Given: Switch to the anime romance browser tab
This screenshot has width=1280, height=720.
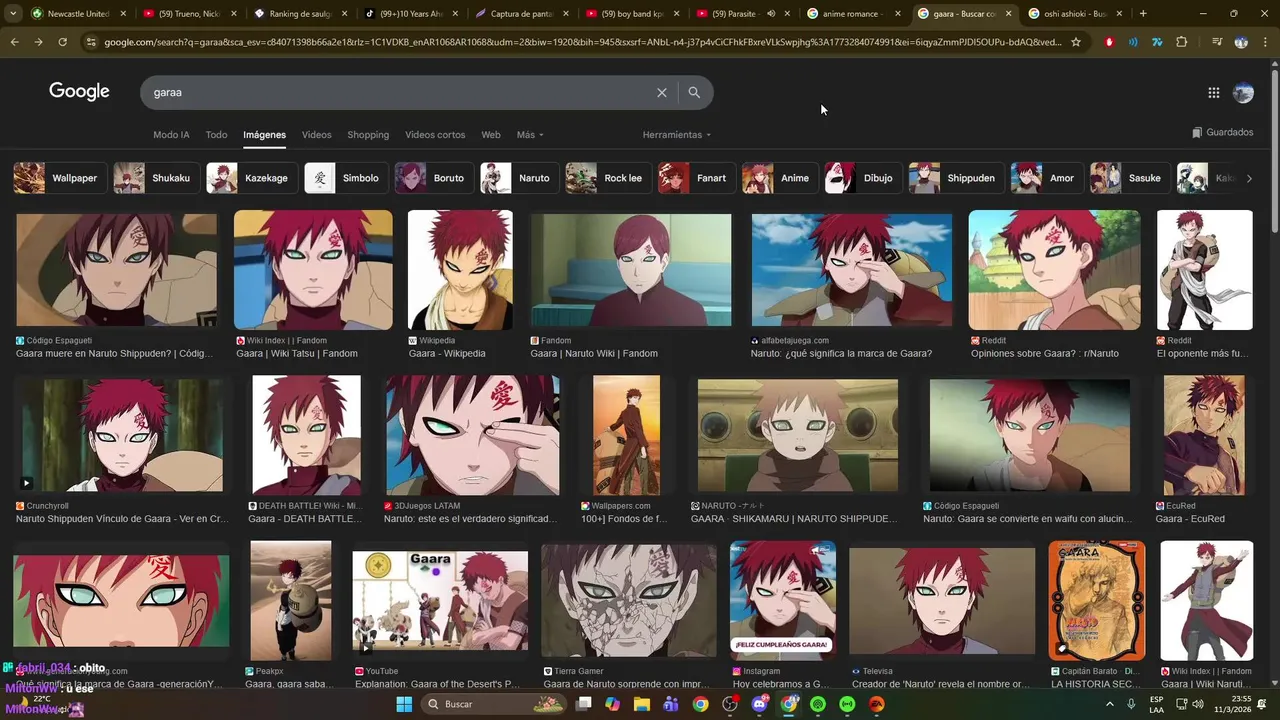Looking at the screenshot, I should point(853,14).
